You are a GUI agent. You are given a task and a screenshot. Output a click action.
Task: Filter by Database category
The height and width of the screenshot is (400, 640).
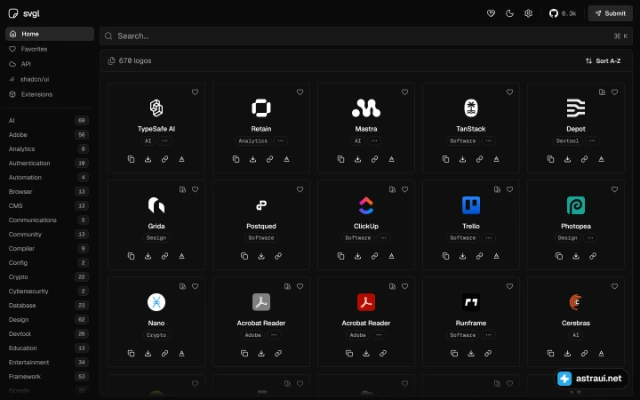pyautogui.click(x=49, y=305)
